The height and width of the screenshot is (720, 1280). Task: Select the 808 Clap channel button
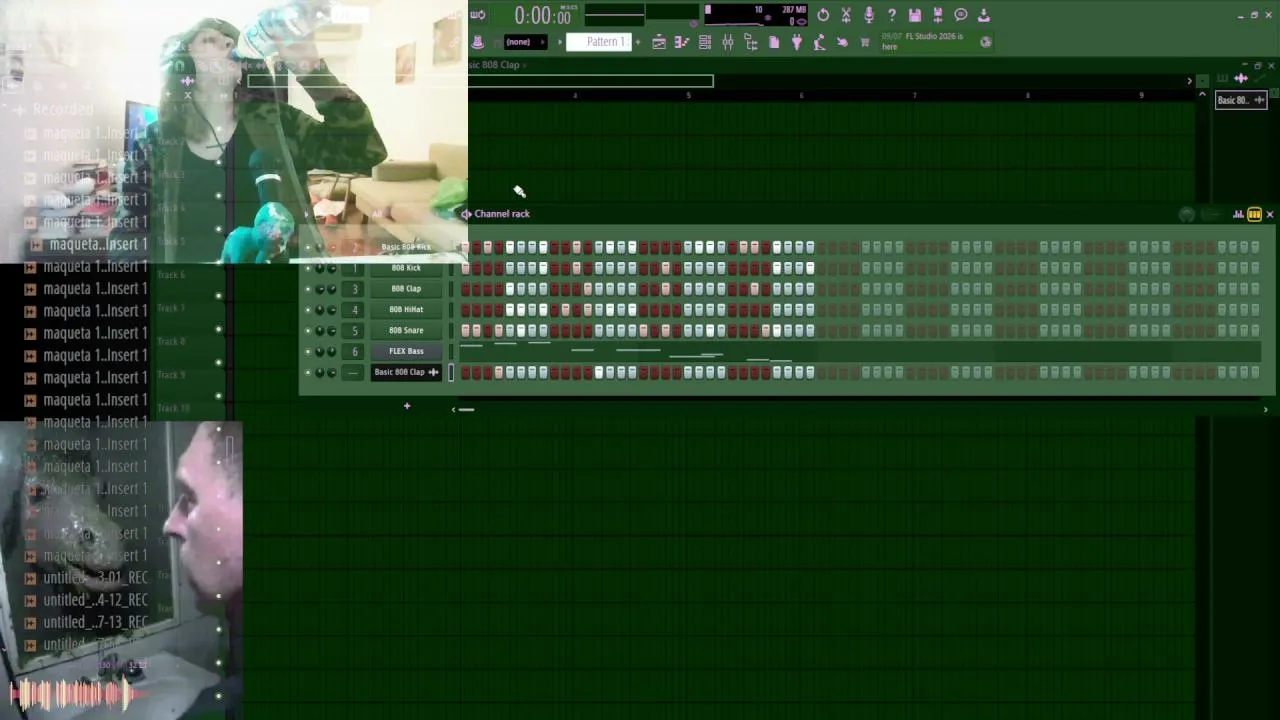click(406, 289)
